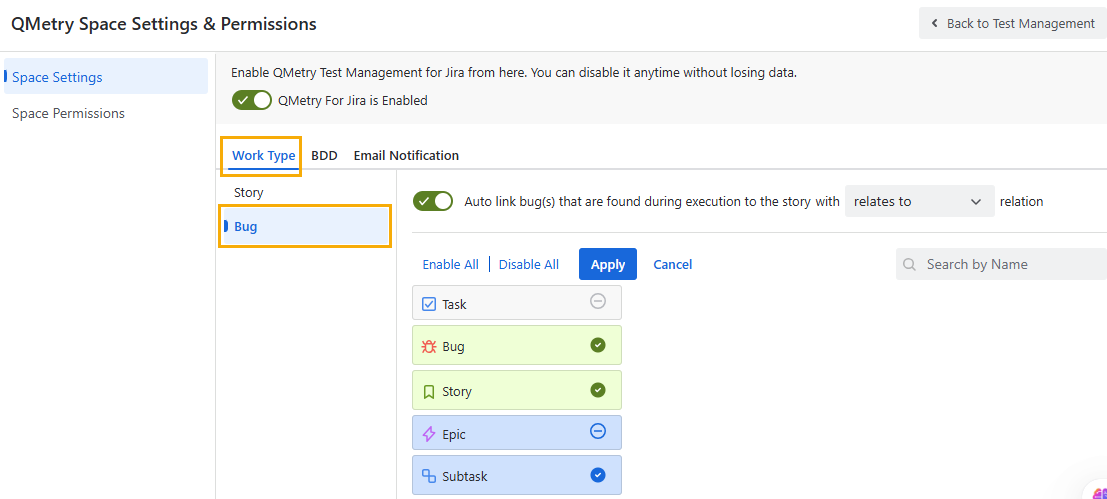1107x499 pixels.
Task: Click the Cancel link
Action: [672, 264]
